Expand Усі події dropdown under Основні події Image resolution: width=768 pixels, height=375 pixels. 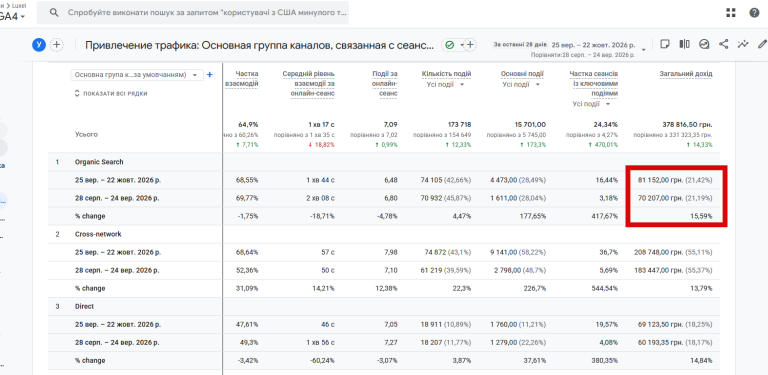[522, 85]
